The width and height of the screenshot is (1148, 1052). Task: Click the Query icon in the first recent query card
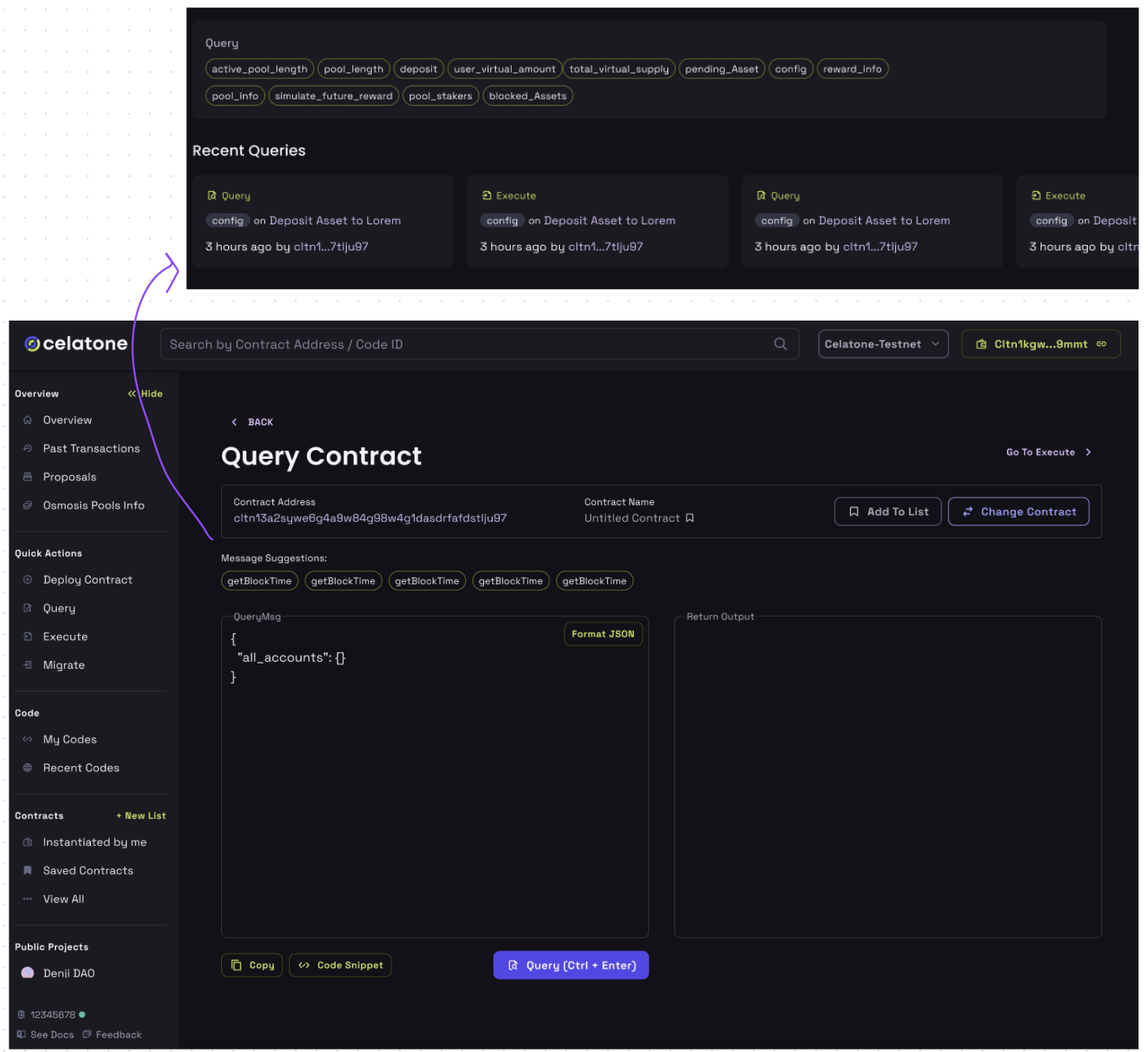pyautogui.click(x=212, y=195)
